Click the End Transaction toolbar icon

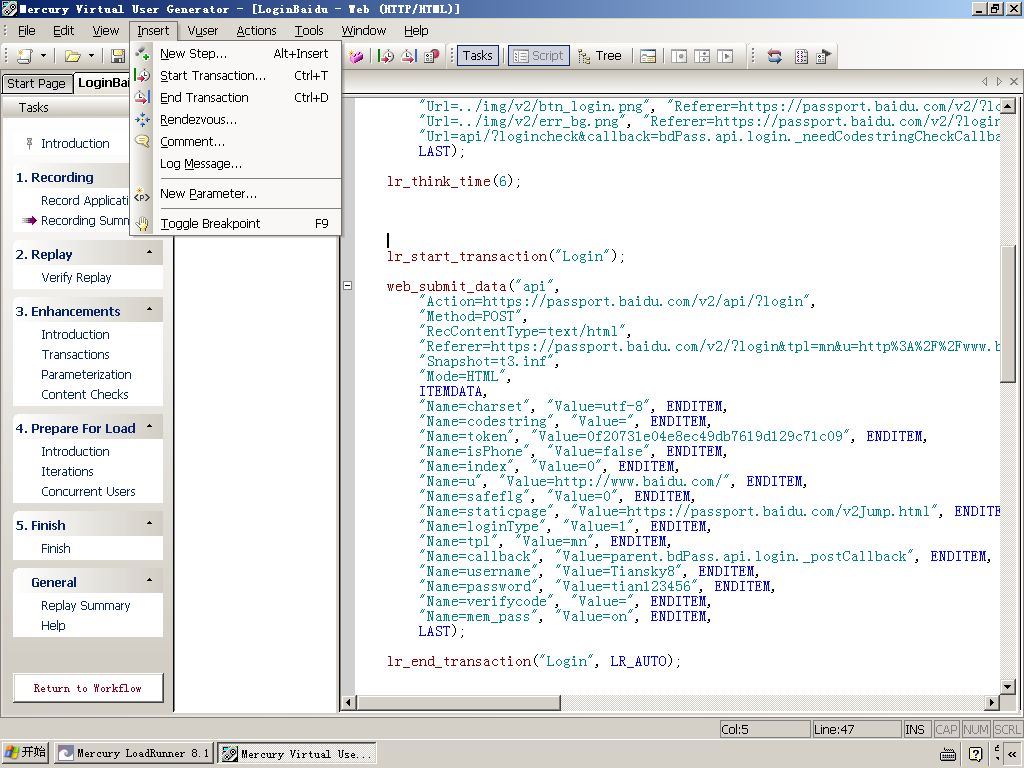tap(409, 56)
